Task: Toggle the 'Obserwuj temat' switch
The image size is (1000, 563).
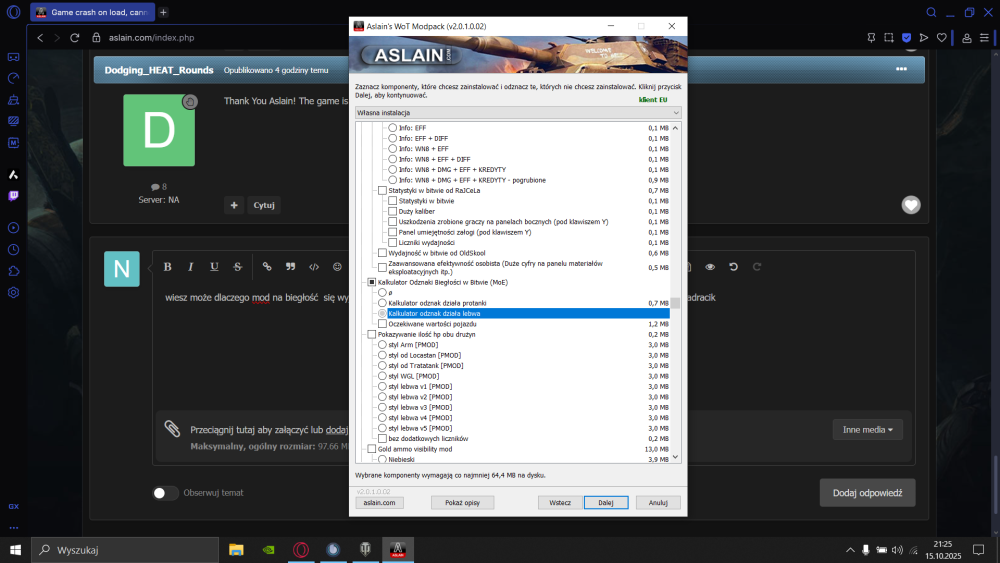Action: click(x=165, y=493)
